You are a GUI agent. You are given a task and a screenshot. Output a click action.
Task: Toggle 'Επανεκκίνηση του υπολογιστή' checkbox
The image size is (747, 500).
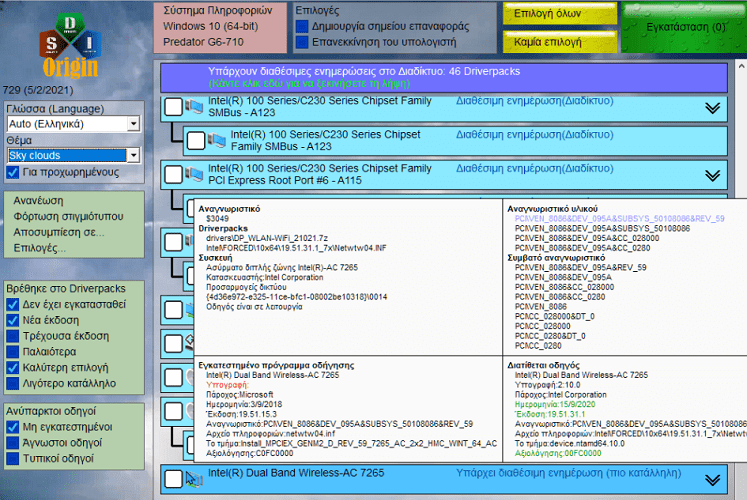coord(302,42)
